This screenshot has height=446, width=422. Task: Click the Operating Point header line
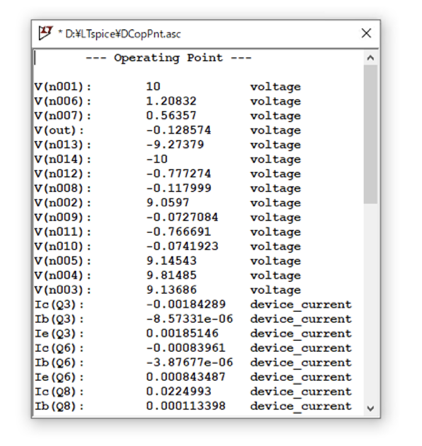point(169,58)
